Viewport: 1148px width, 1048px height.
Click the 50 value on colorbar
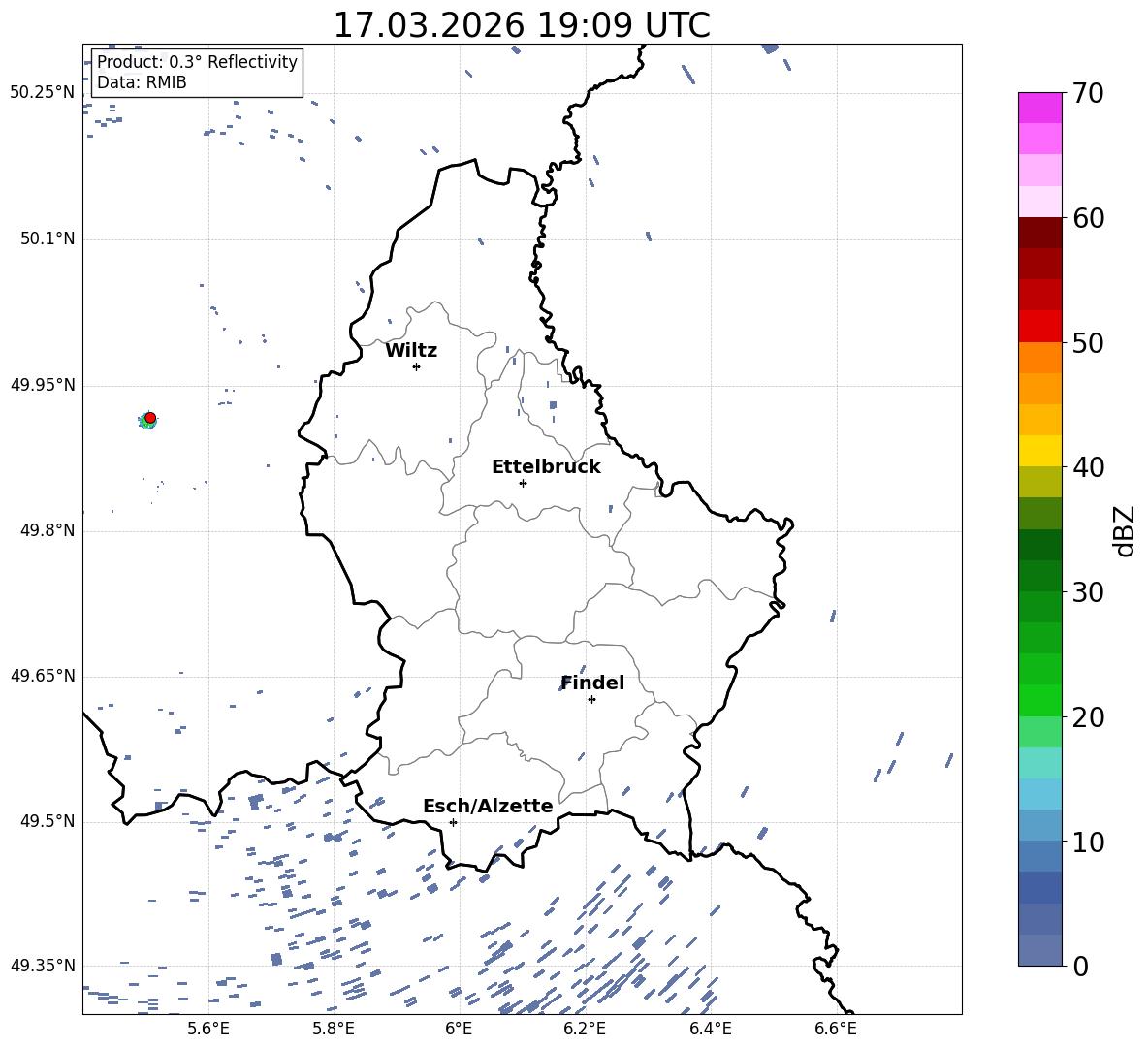point(1088,342)
